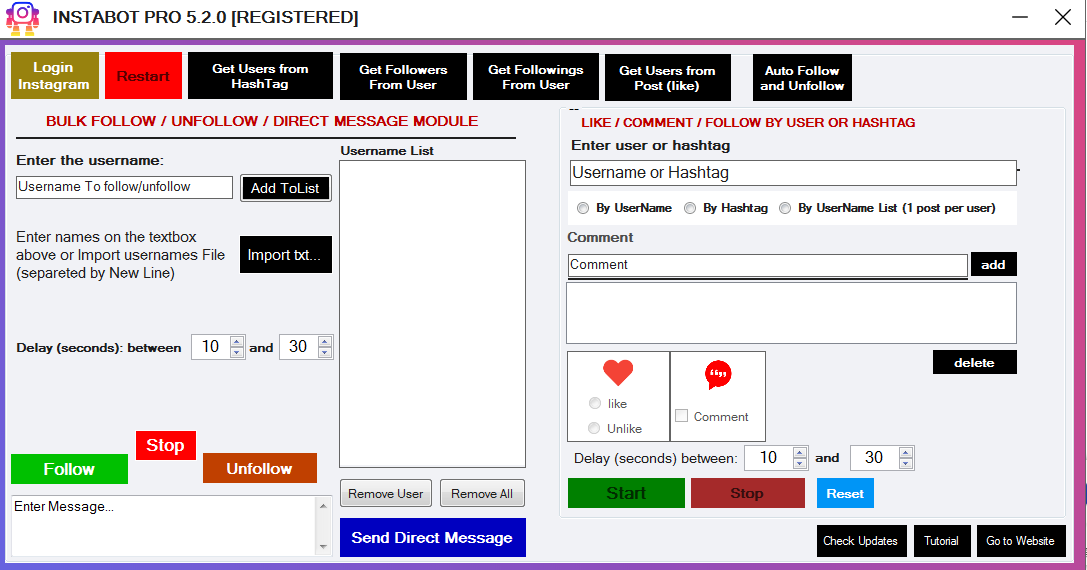The height and width of the screenshot is (570, 1087).
Task: Open Get Users from HashTag
Action: click(x=260, y=76)
